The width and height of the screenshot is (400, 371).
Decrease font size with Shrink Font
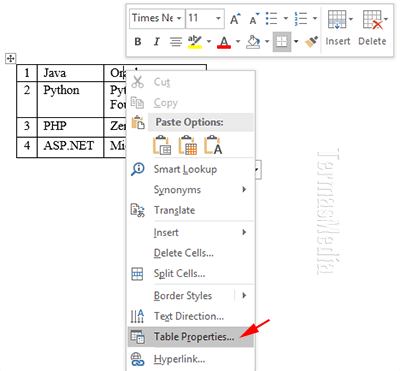click(254, 18)
